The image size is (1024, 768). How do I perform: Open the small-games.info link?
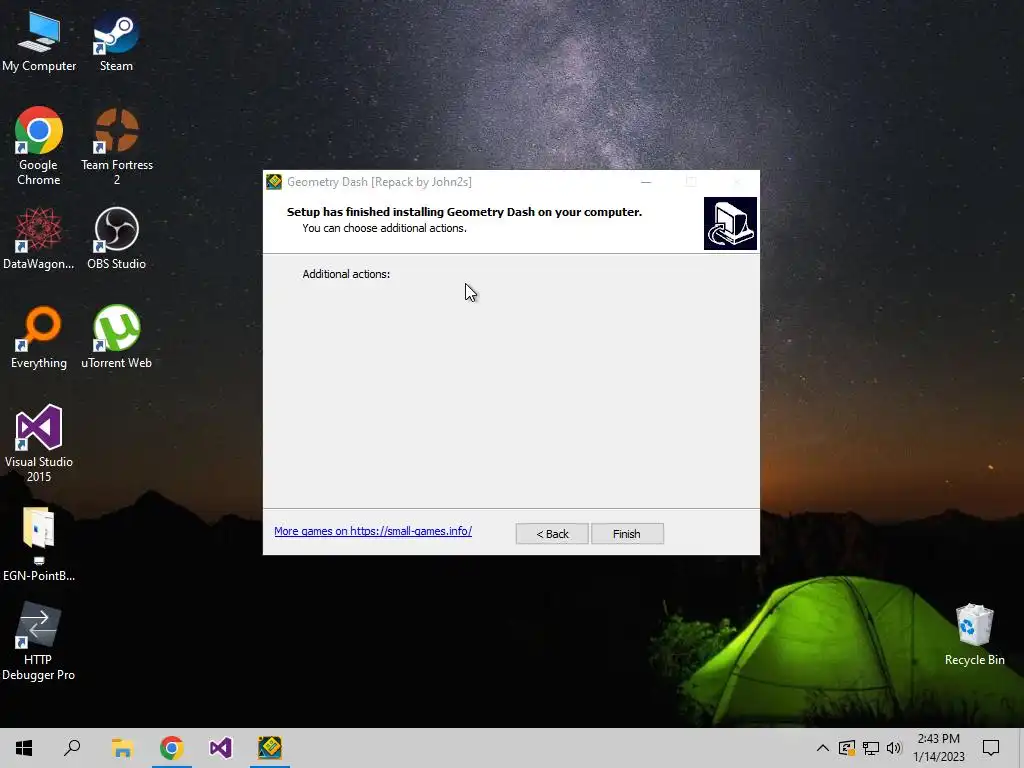373,531
